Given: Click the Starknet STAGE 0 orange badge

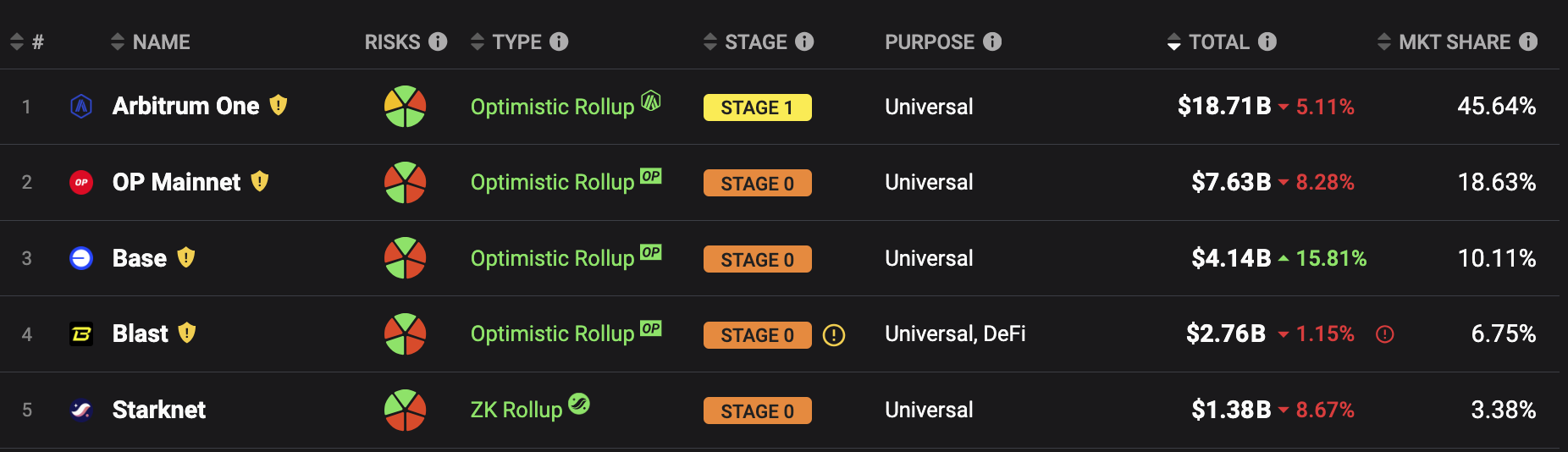Looking at the screenshot, I should pos(758,411).
